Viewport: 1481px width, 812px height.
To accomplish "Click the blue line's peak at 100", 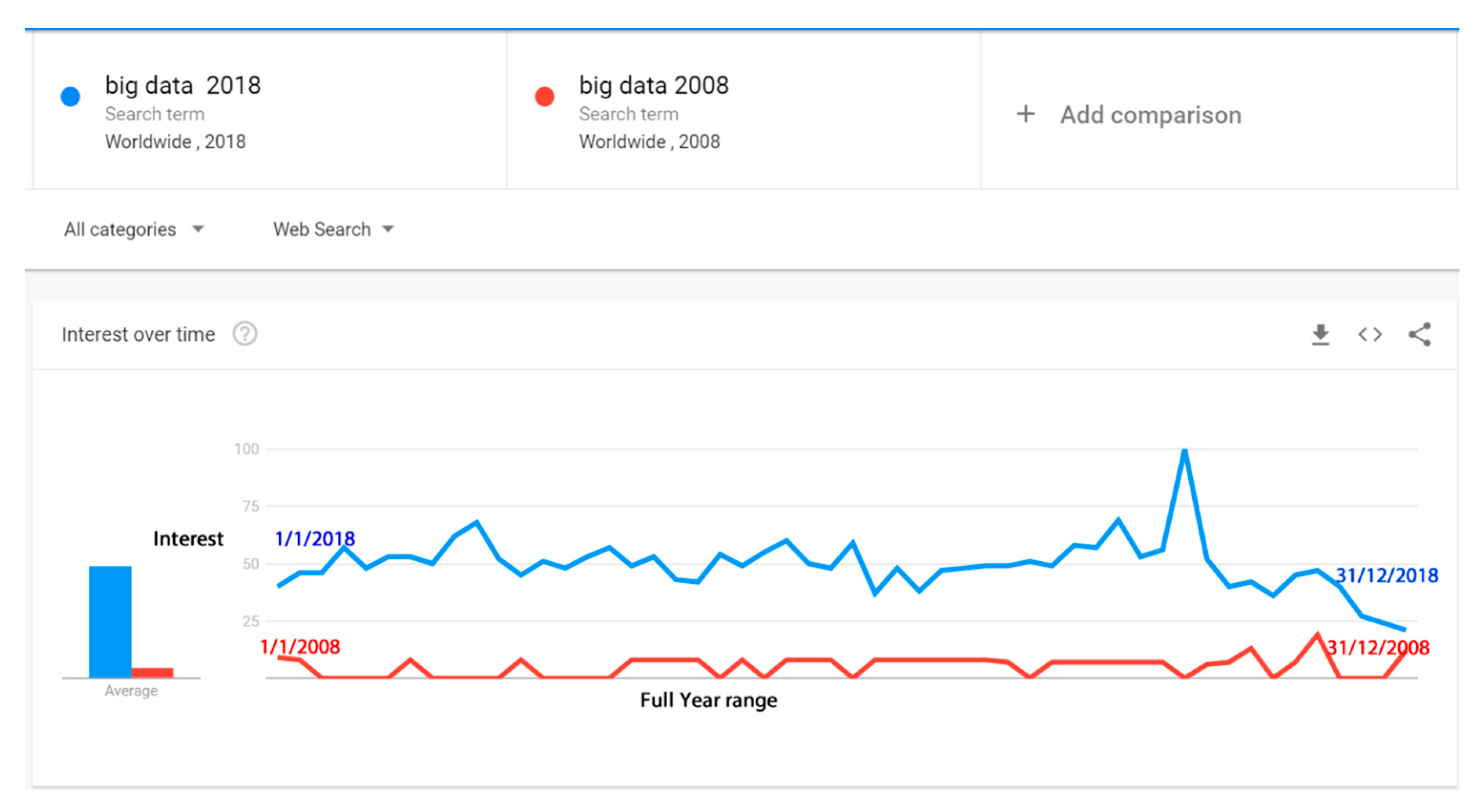I will tap(1184, 450).
